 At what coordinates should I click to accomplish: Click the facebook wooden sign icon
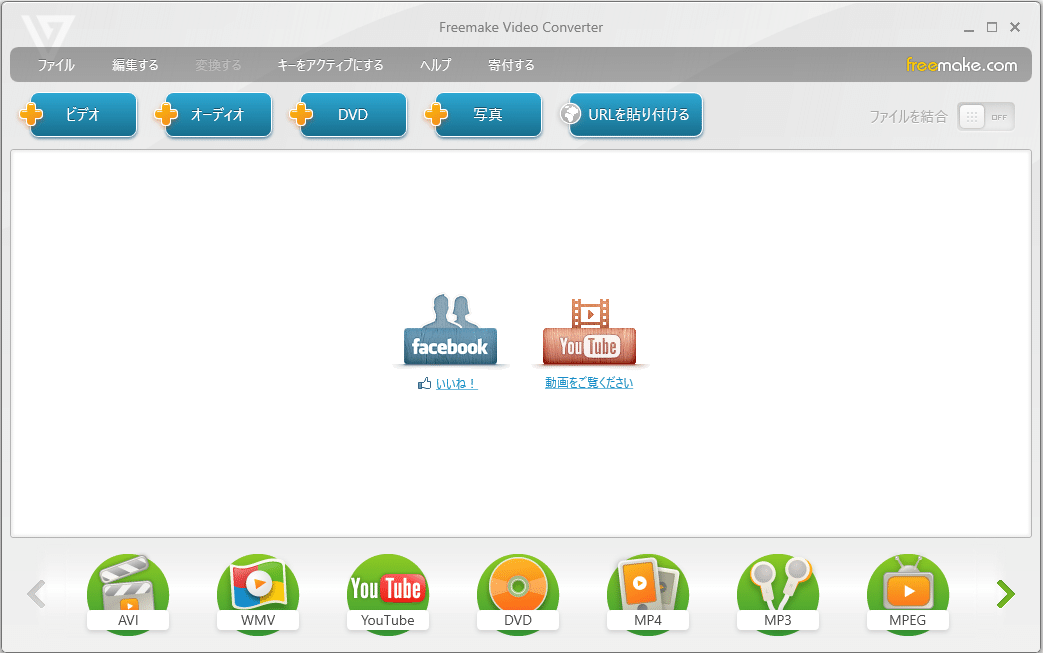click(x=450, y=330)
